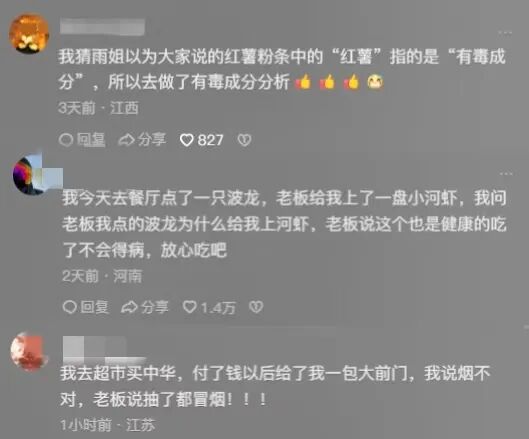
Task: Select the 我去超市买中华 comment text
Action: point(275,386)
